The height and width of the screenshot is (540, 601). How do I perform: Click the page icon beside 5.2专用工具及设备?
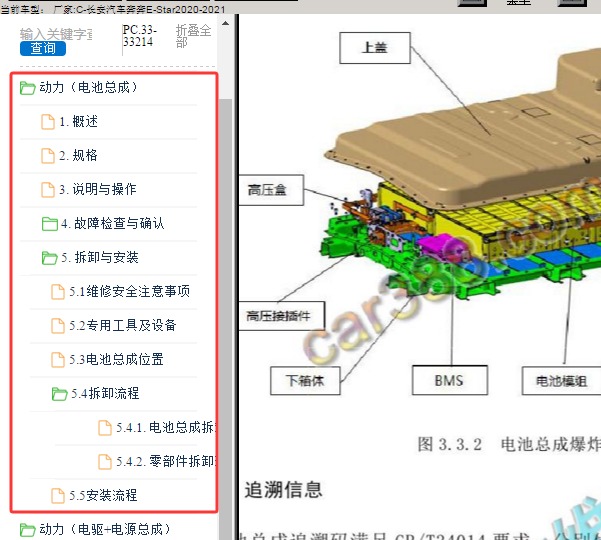coord(58,326)
